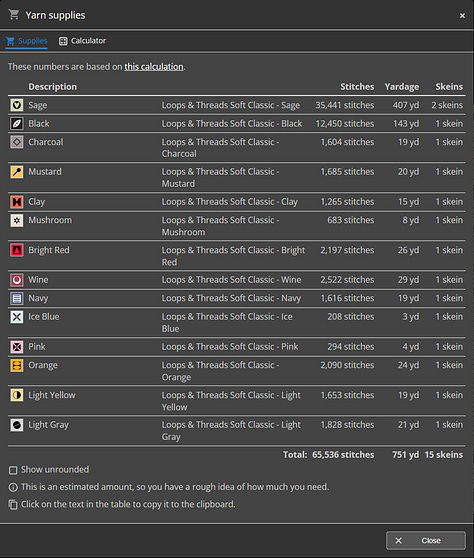The image size is (474, 558).
Task: Copy the '35,441 stitches' cell for Sage
Action: pyautogui.click(x=344, y=105)
